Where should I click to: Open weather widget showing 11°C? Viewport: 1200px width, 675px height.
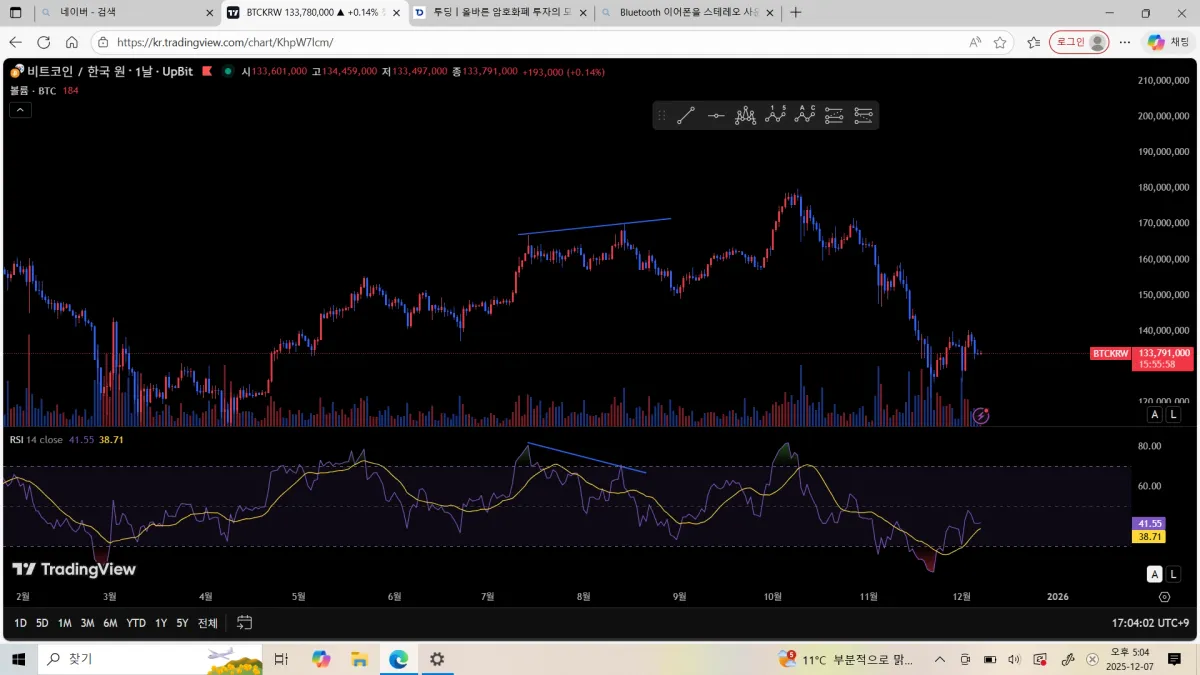[848, 659]
